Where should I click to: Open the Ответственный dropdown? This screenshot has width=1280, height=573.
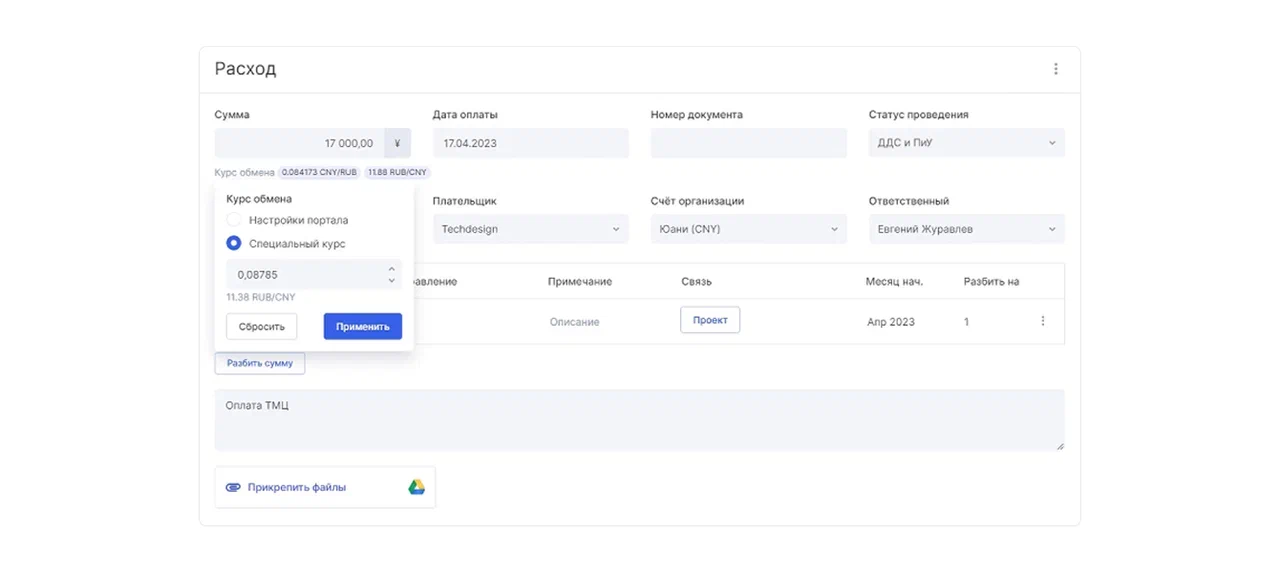pos(966,229)
